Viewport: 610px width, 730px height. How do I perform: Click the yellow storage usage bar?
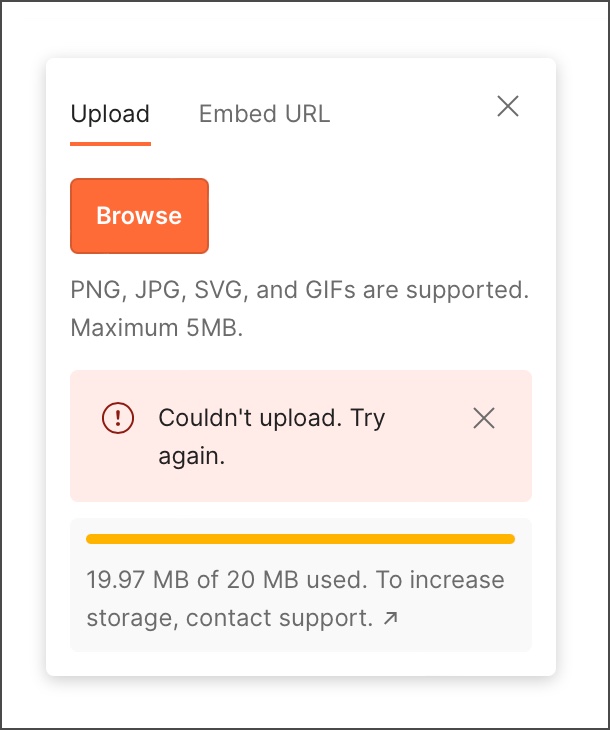(x=300, y=539)
